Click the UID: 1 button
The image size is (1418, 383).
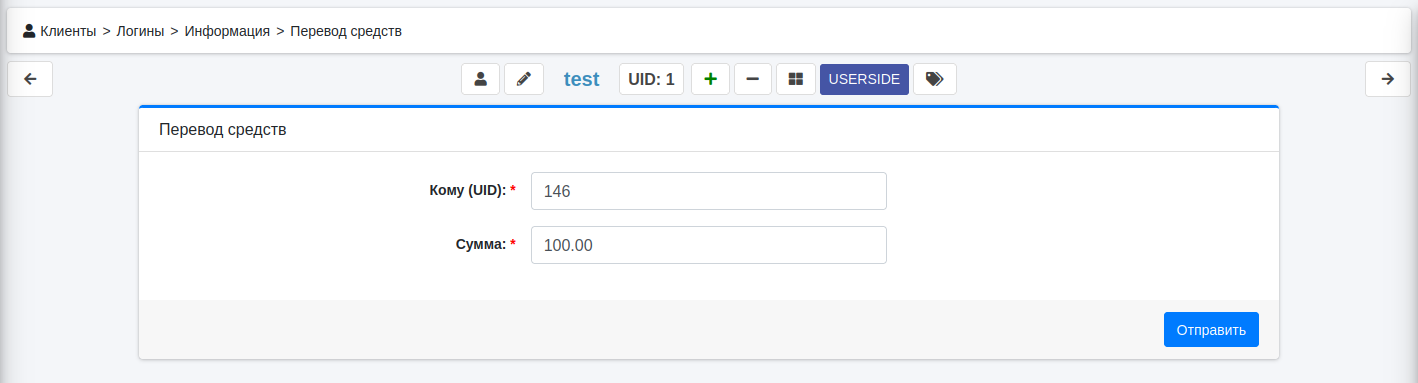tap(651, 79)
